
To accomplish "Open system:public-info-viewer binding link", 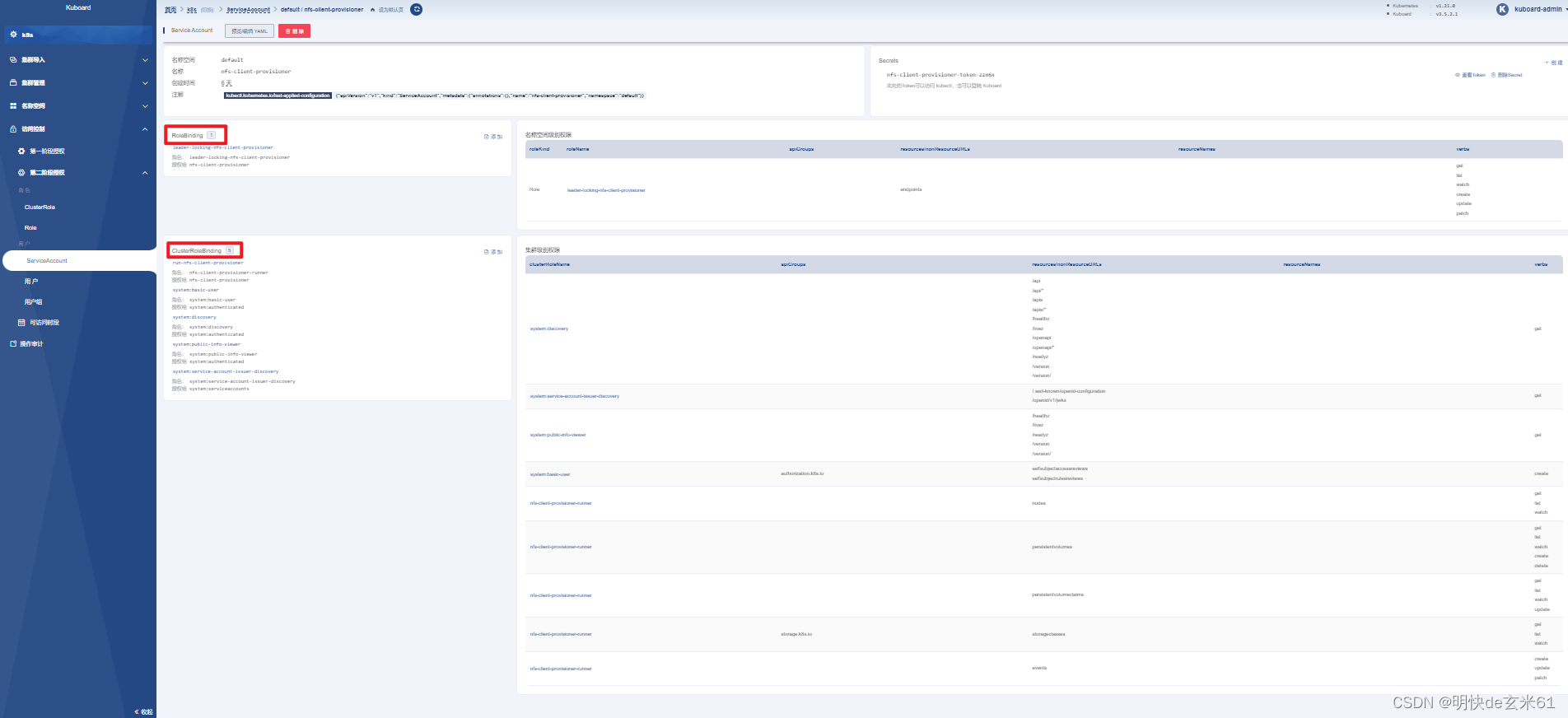I will [x=206, y=344].
